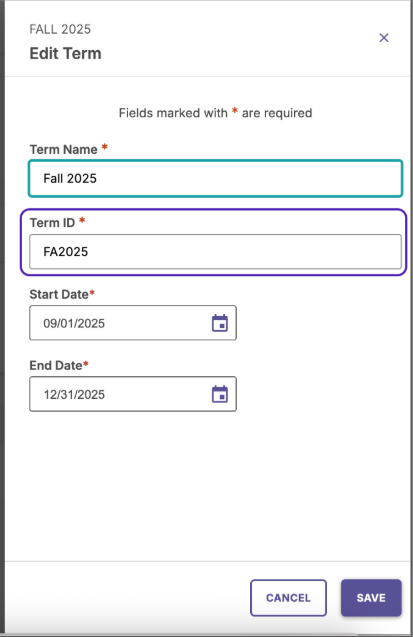Save the term changes
Image resolution: width=413 pixels, height=637 pixels.
click(371, 598)
